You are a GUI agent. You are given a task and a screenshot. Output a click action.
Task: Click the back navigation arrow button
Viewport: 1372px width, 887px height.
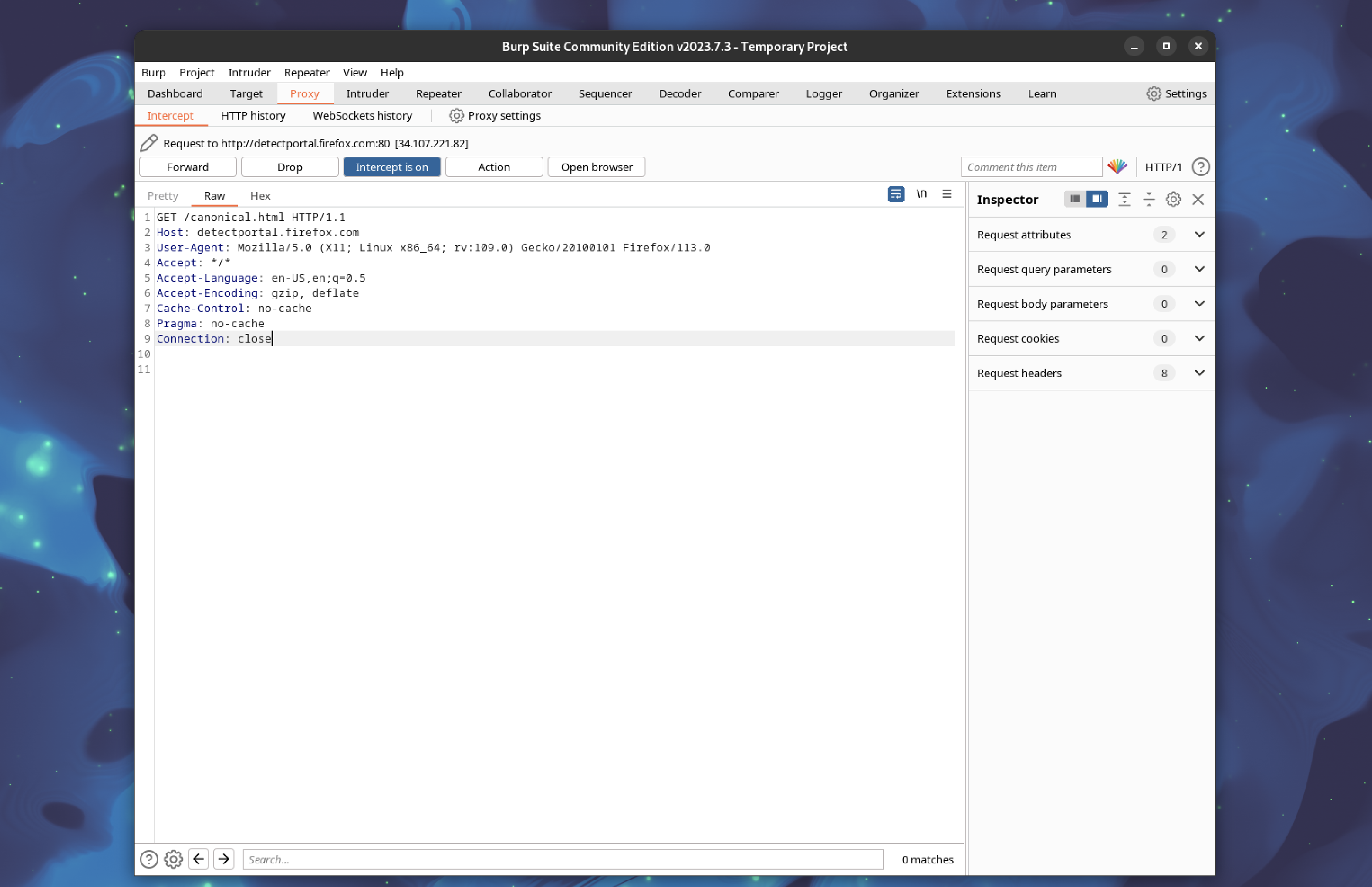point(200,859)
